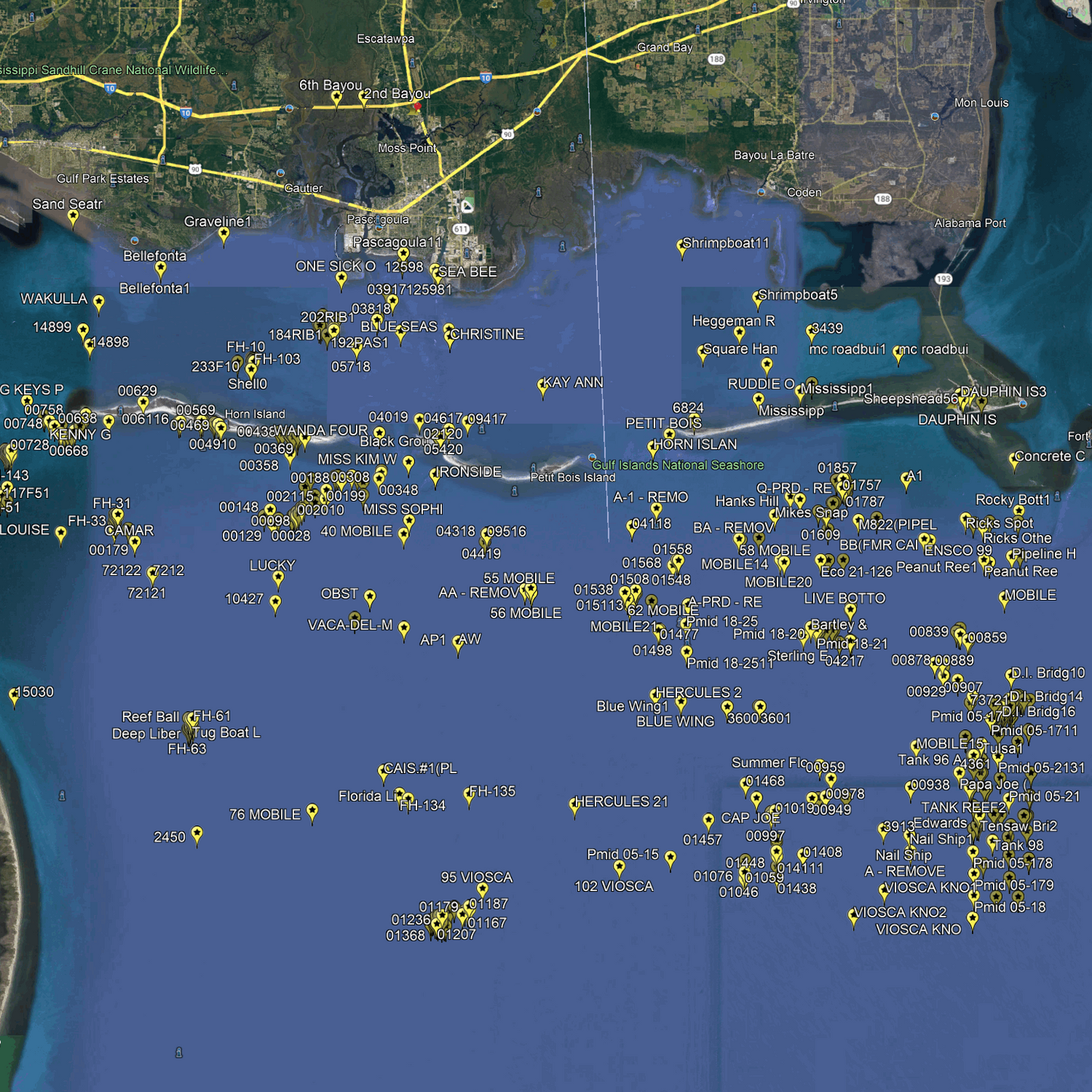The height and width of the screenshot is (1092, 1092).
Task: Click the blue marker at Gulf Islands National Seashore
Action: pyautogui.click(x=592, y=457)
